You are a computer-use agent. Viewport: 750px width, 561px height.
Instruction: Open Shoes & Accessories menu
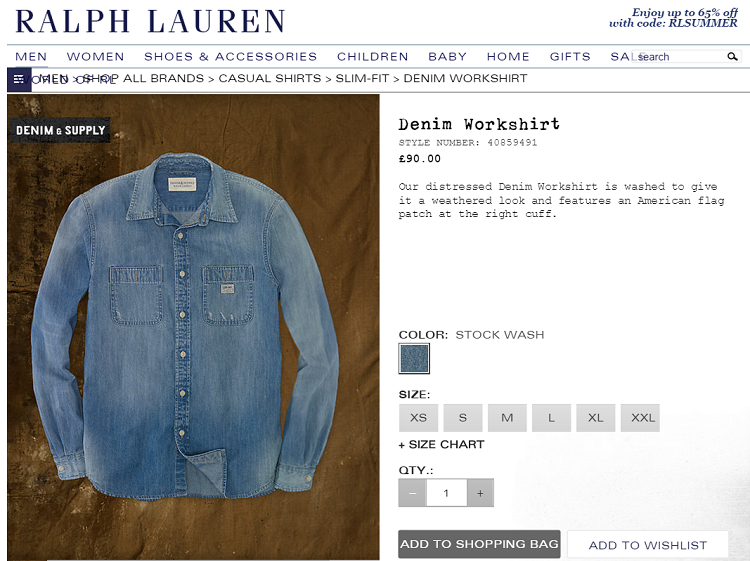pos(231,56)
